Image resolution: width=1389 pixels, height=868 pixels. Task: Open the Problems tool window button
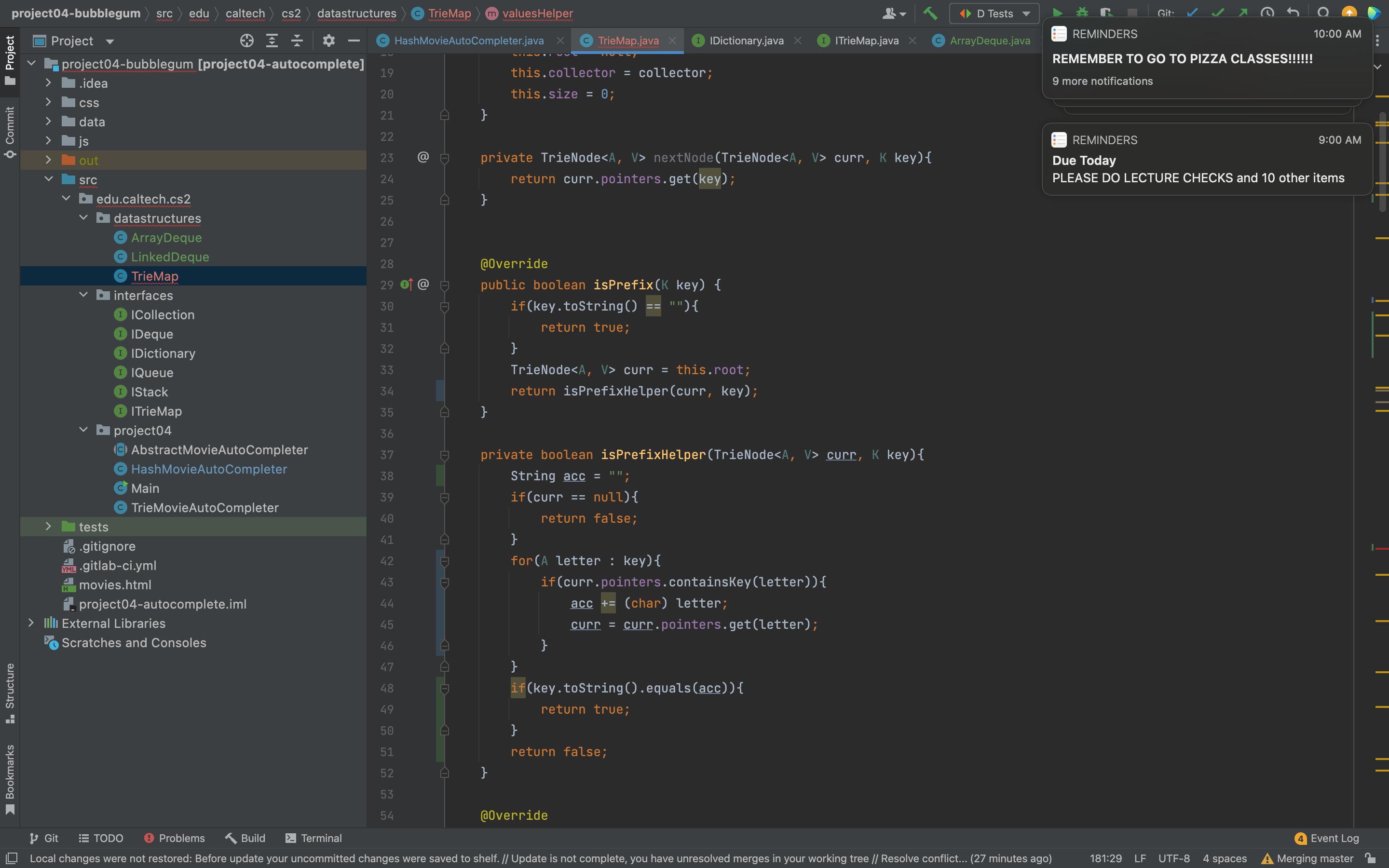pyautogui.click(x=175, y=838)
